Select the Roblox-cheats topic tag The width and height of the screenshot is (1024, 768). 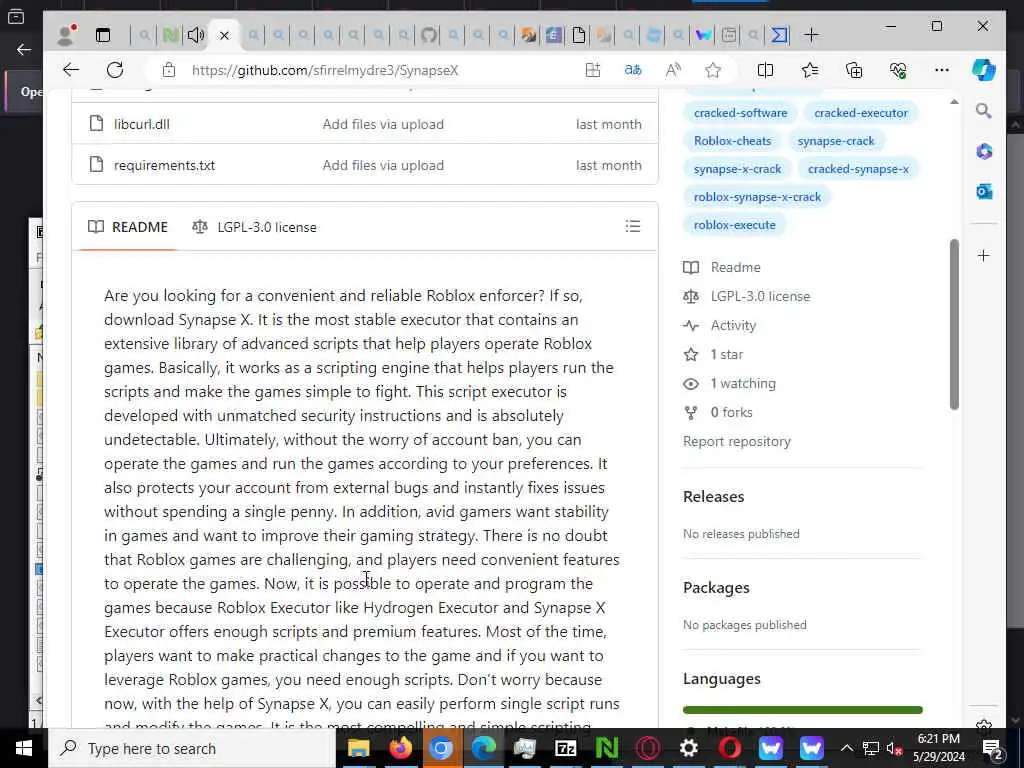click(x=732, y=141)
